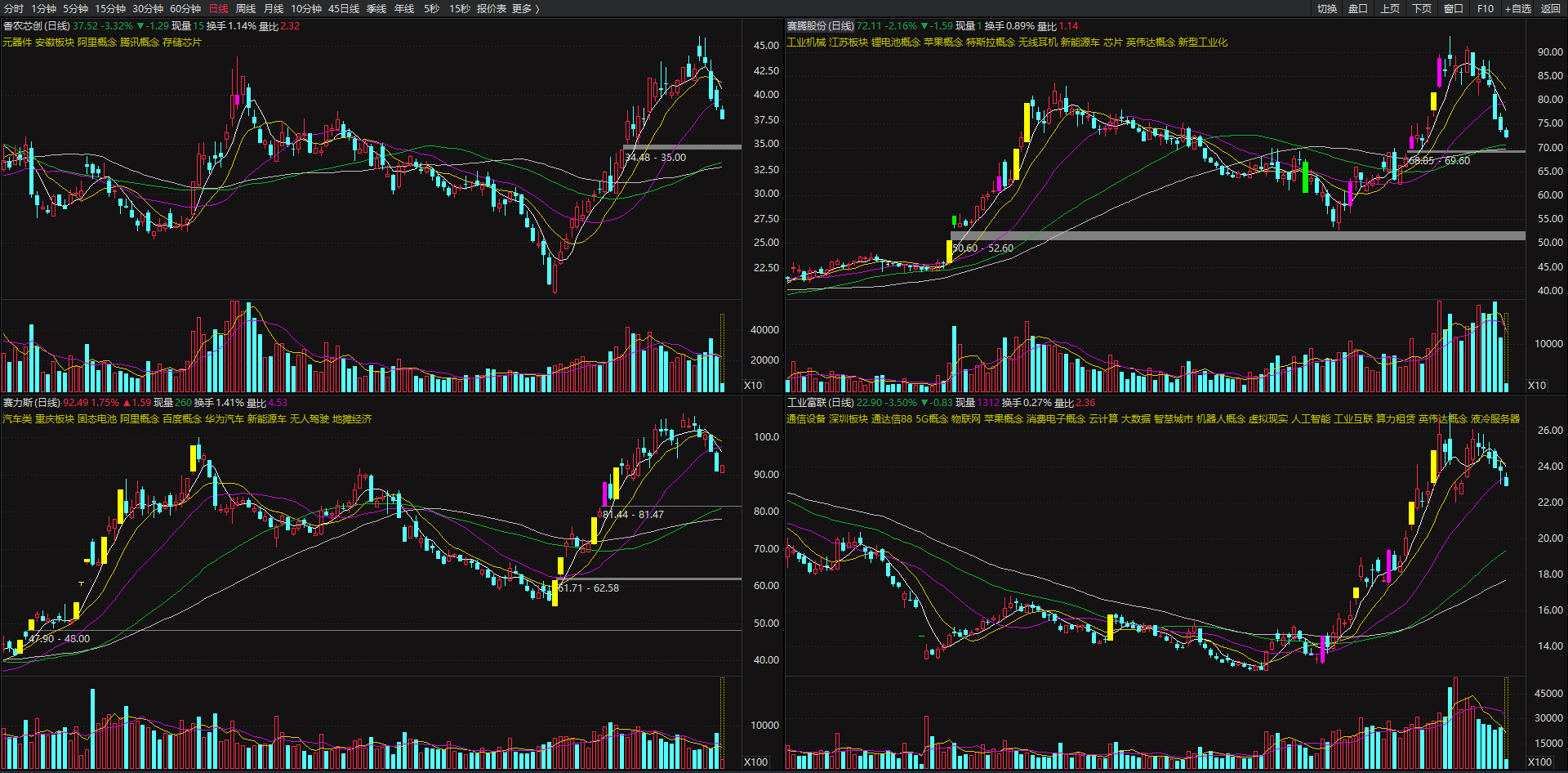The height and width of the screenshot is (773, 1568).
Task: Select the 赛腾股份 chart title
Action: 820,26
